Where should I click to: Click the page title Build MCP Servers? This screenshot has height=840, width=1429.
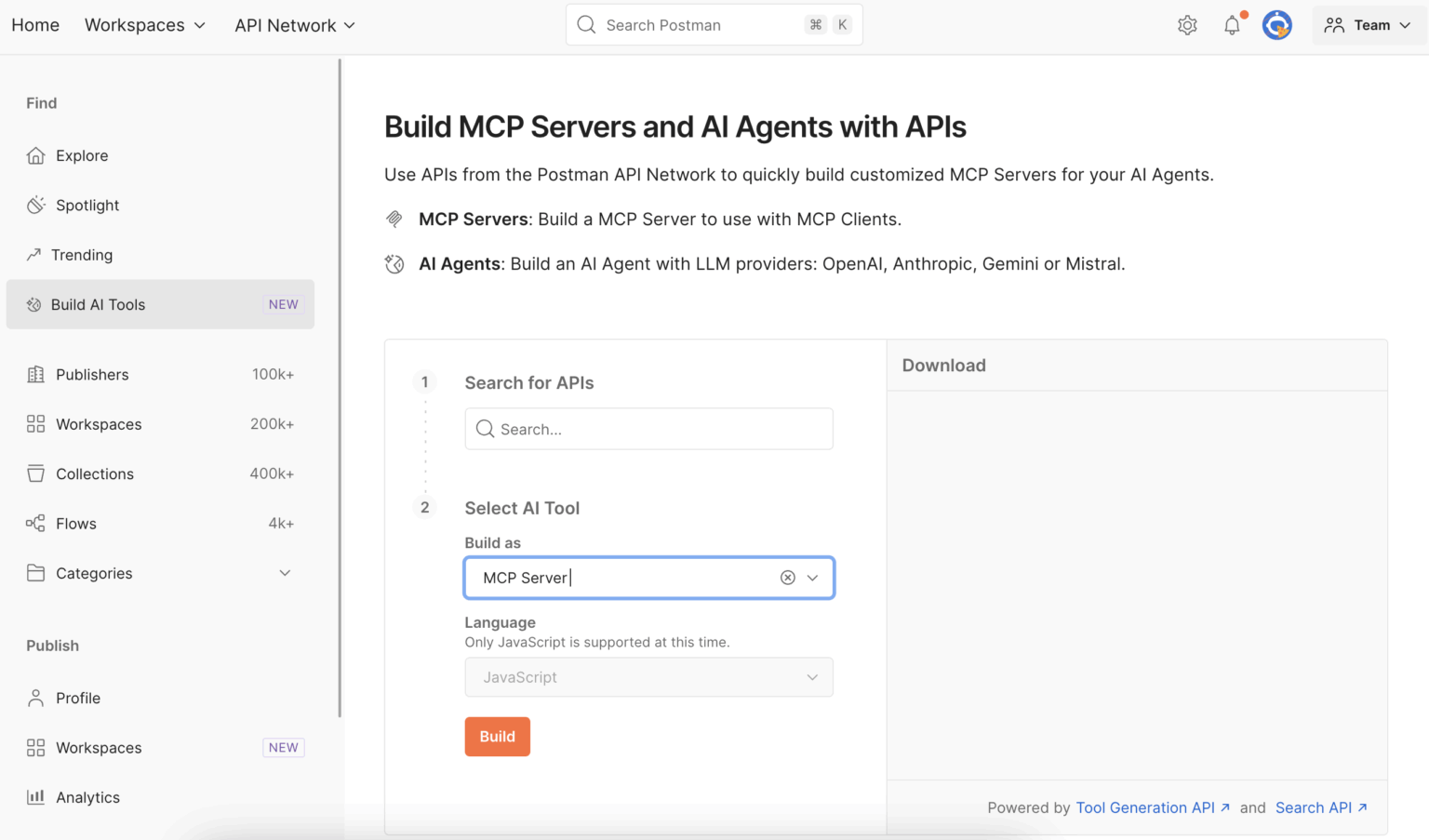click(x=675, y=127)
